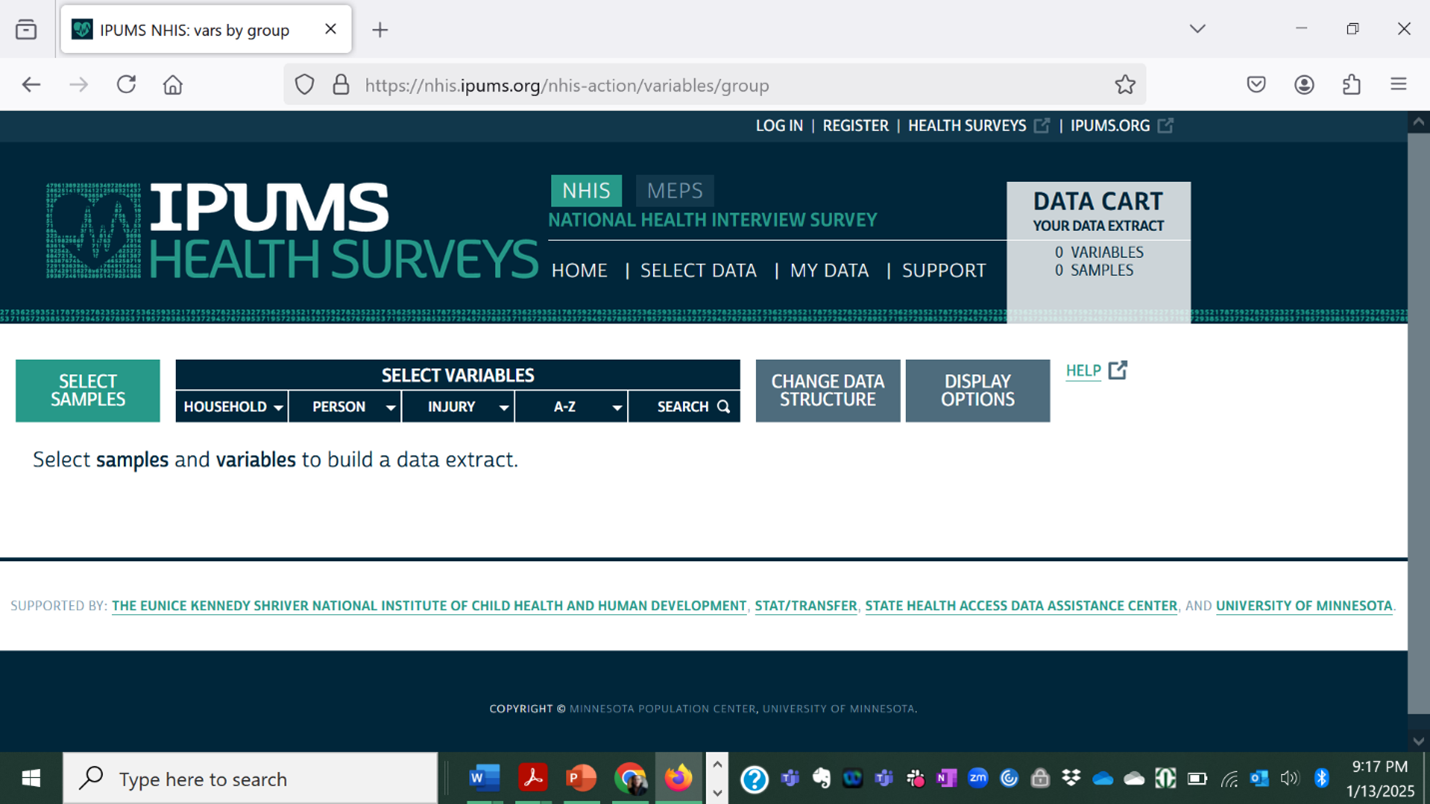This screenshot has height=804, width=1430.
Task: Expand the HOUSEHOLD variables dropdown
Action: (x=232, y=407)
